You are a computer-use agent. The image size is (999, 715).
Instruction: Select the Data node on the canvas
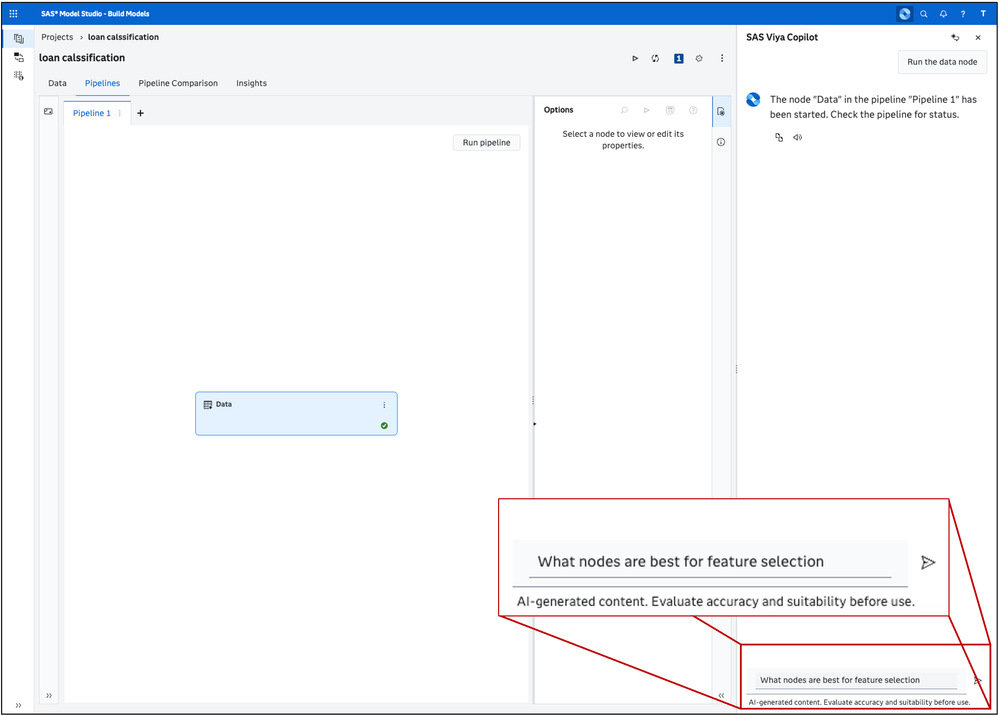click(x=296, y=414)
